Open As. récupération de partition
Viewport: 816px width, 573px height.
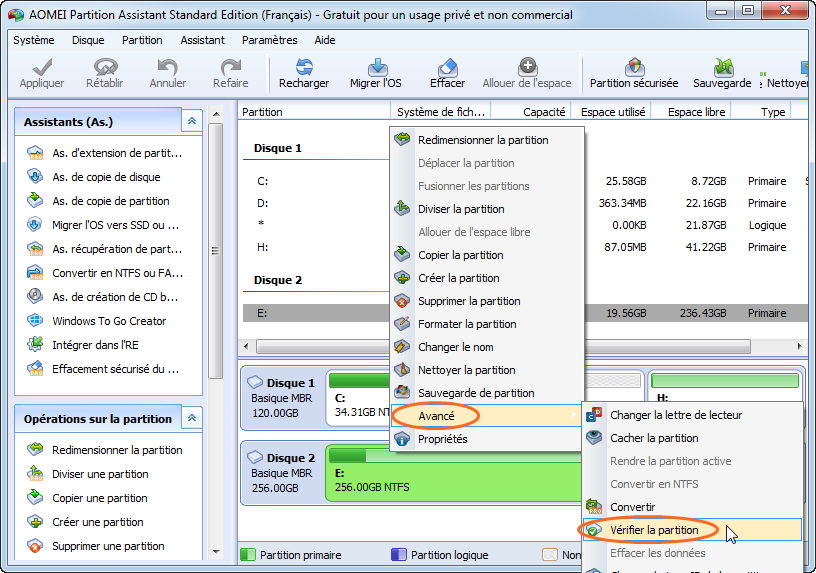(x=106, y=249)
